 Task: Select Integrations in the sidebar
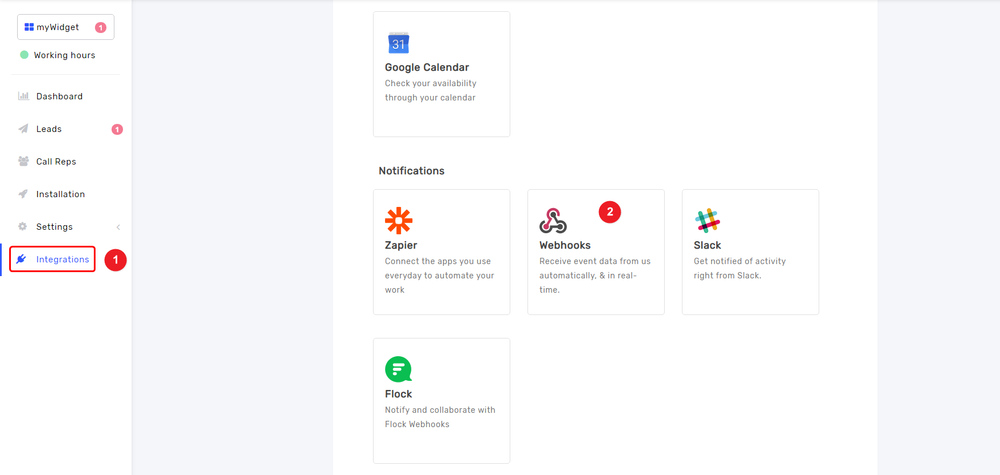(x=62, y=259)
